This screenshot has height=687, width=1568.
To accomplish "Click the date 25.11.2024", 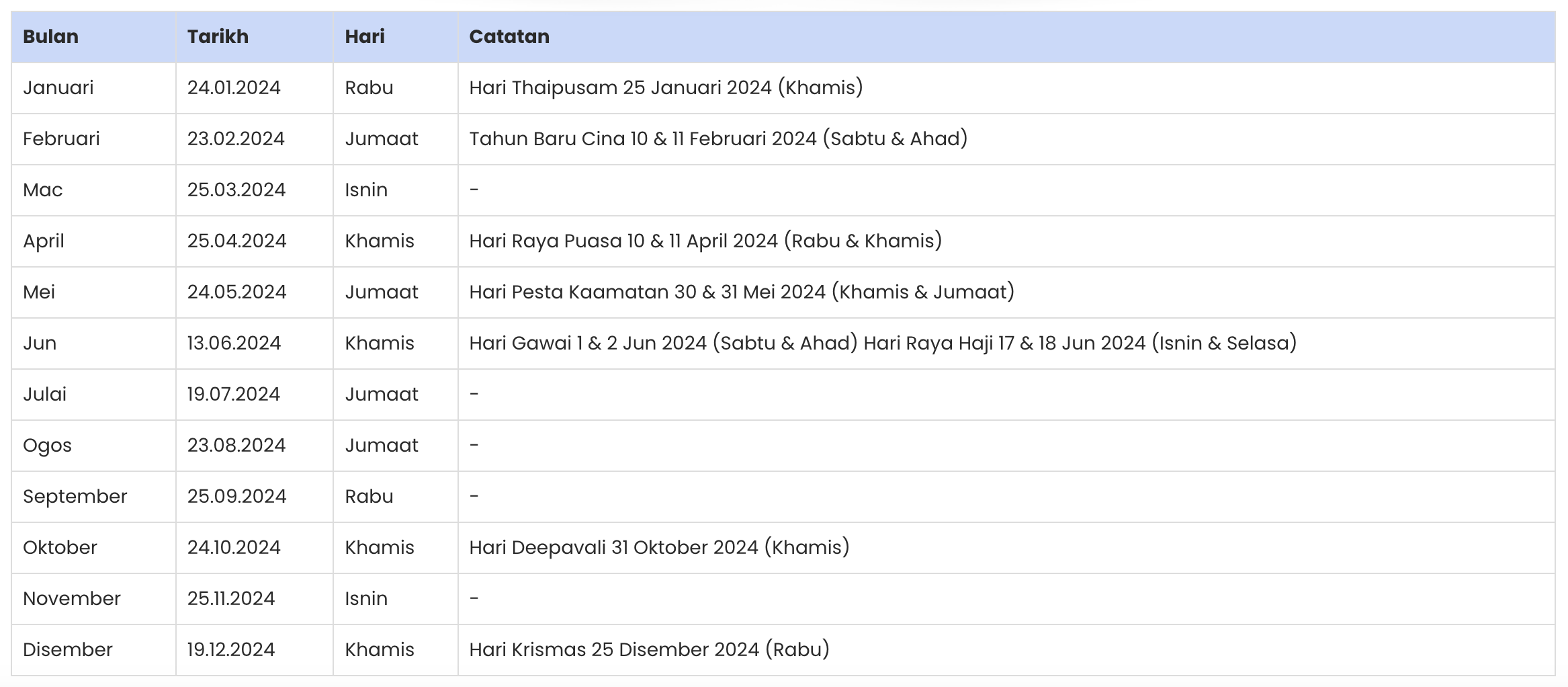I will tap(231, 598).
